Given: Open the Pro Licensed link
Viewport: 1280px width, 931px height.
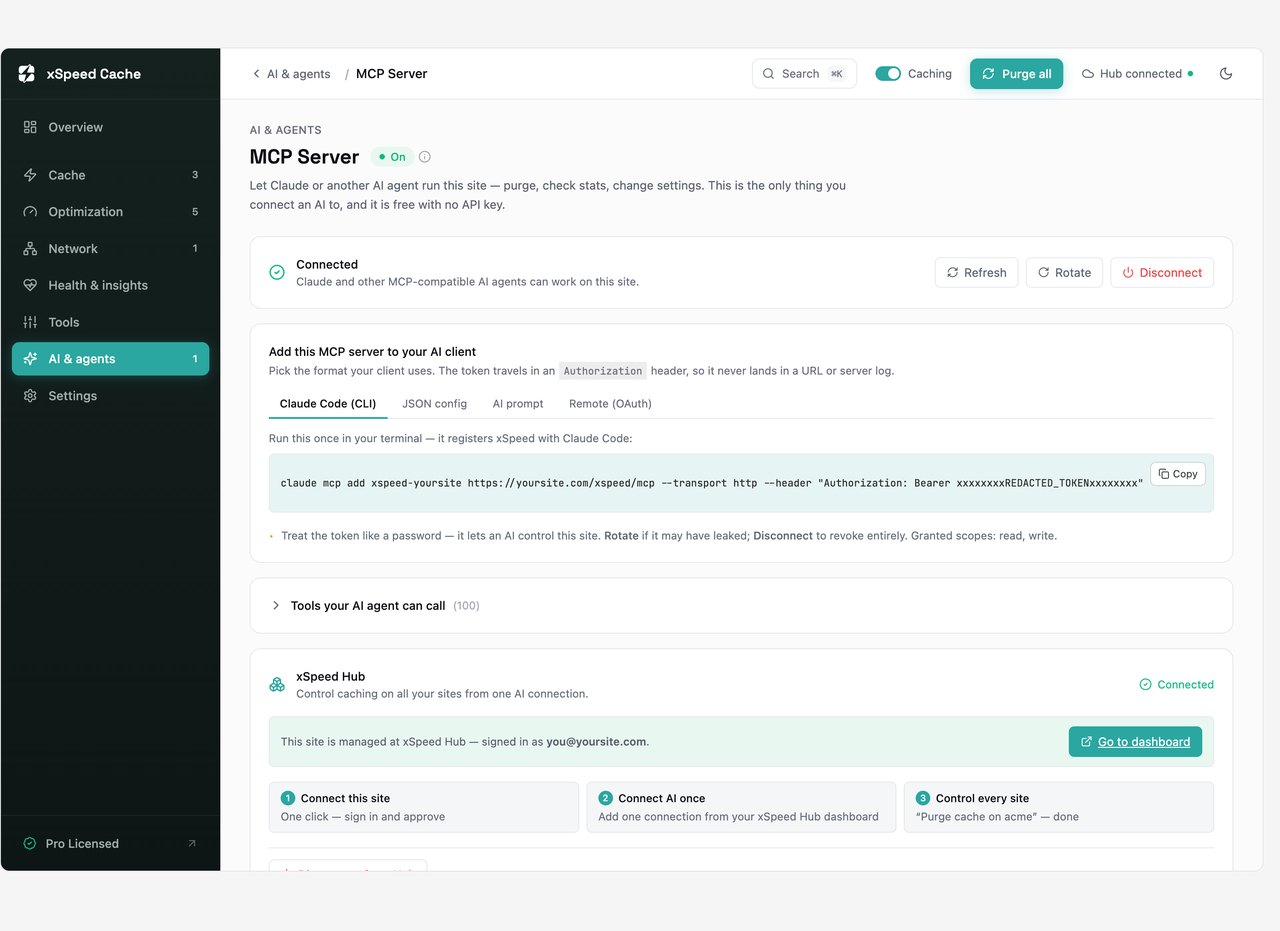Looking at the screenshot, I should tap(110, 844).
